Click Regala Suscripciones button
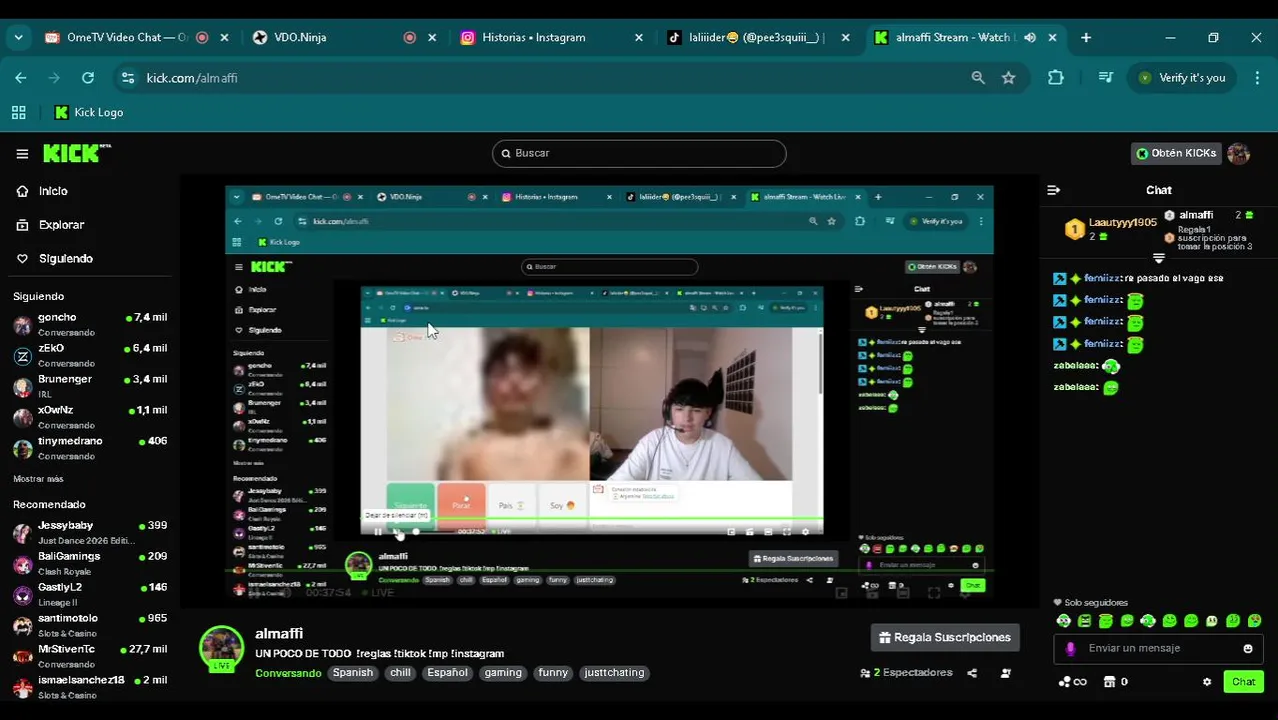The image size is (1278, 720). point(945,637)
